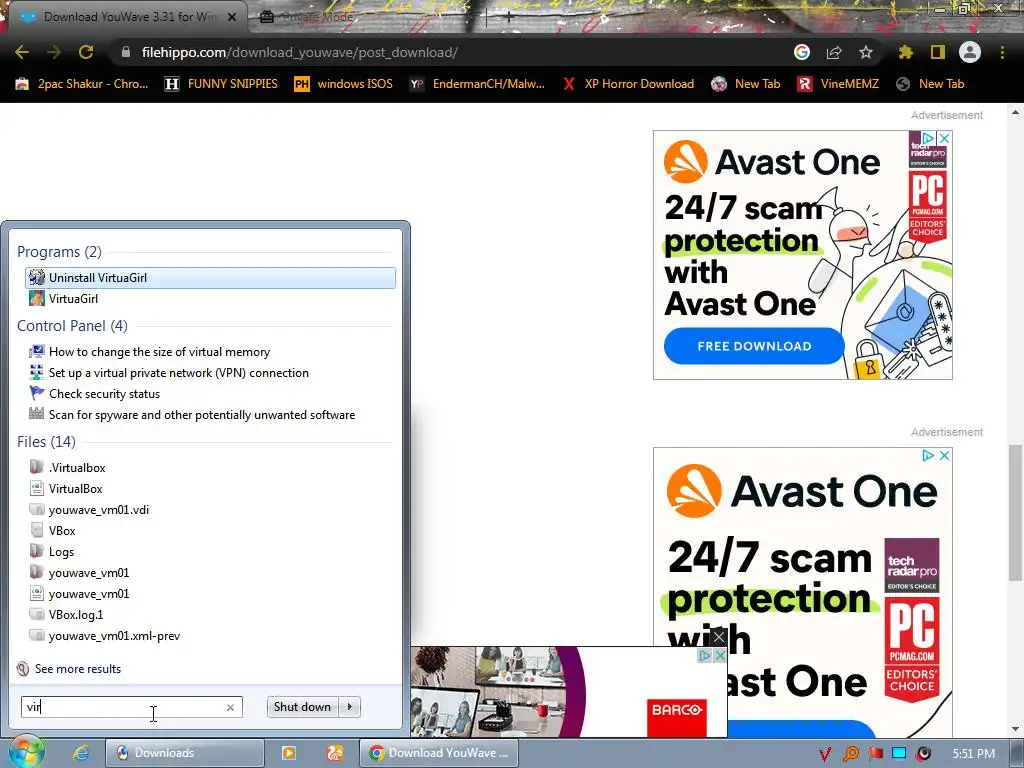Close bottom Barco banner overlay
Viewport: 1024px width, 768px height.
[718, 637]
